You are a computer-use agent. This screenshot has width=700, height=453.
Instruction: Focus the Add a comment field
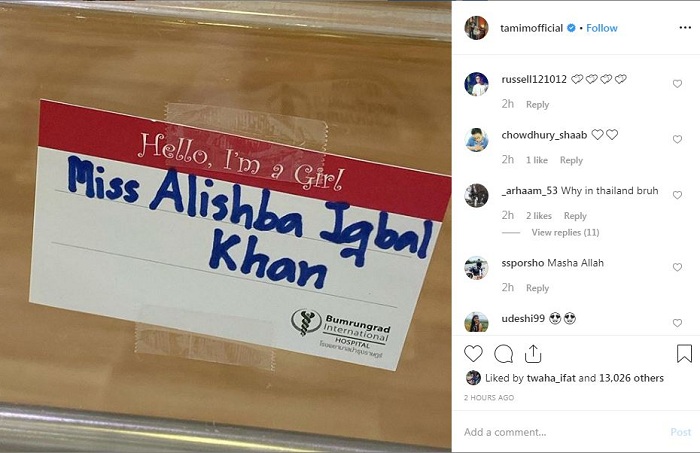[562, 432]
